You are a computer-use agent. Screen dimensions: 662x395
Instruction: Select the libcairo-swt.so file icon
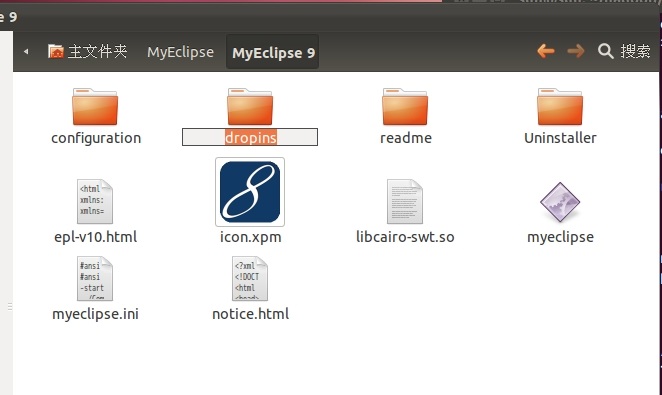(405, 201)
